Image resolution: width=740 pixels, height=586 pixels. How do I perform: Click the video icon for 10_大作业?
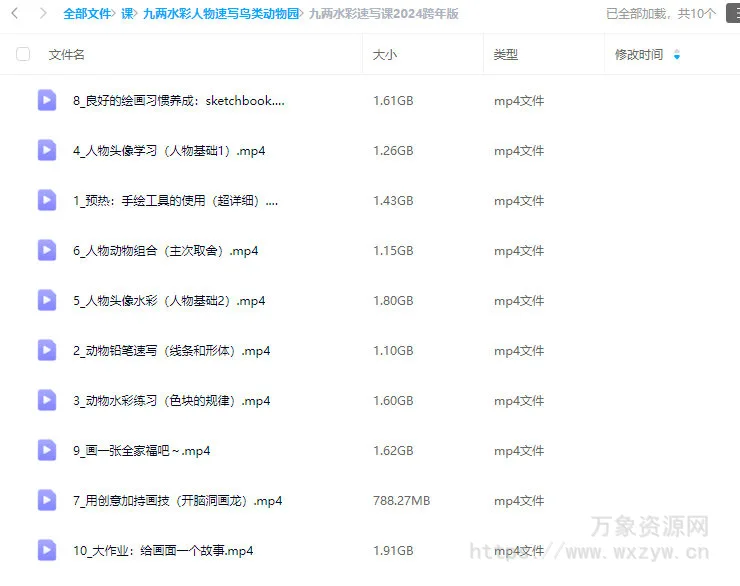pos(47,550)
